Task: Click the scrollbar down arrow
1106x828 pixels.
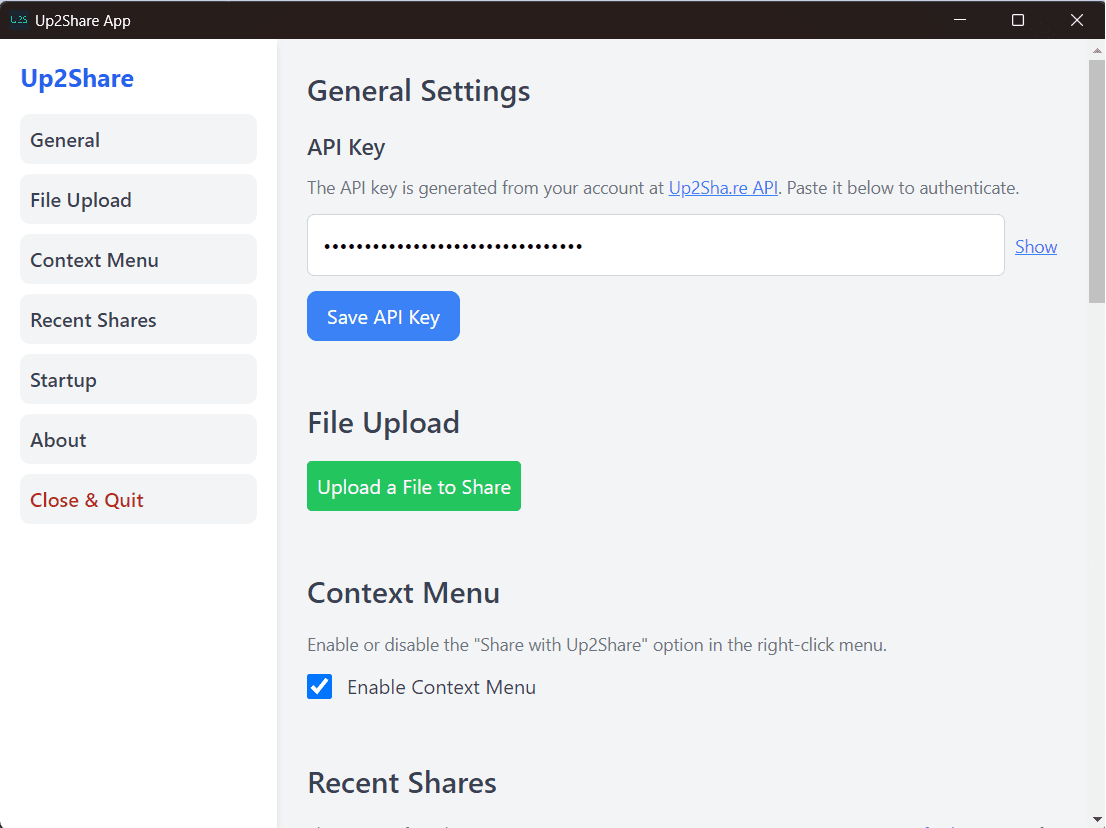Action: coord(1097,820)
